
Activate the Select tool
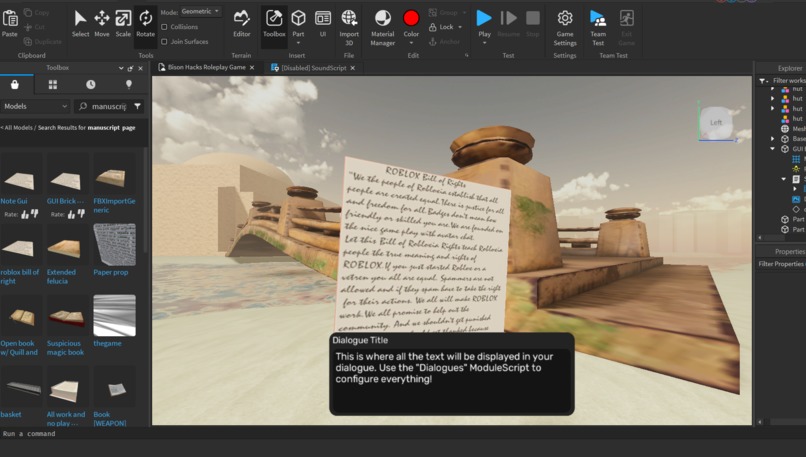(80, 24)
